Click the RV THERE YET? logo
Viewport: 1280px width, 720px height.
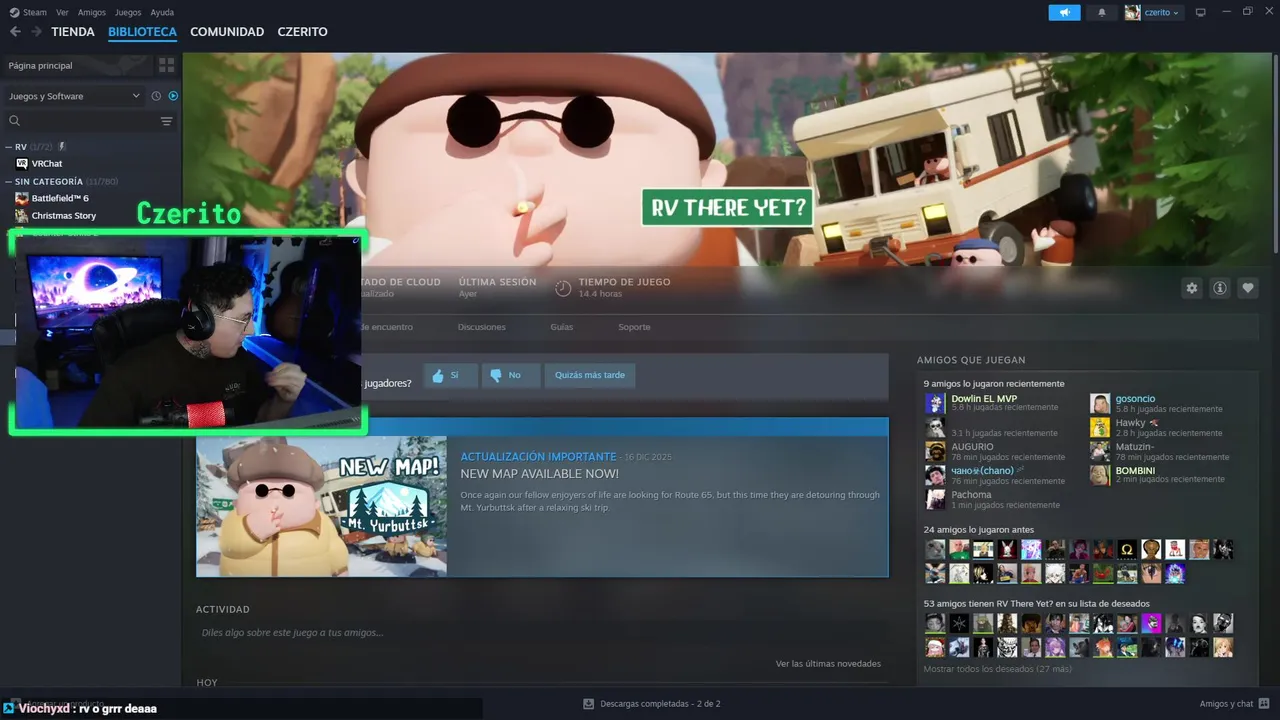tap(727, 207)
